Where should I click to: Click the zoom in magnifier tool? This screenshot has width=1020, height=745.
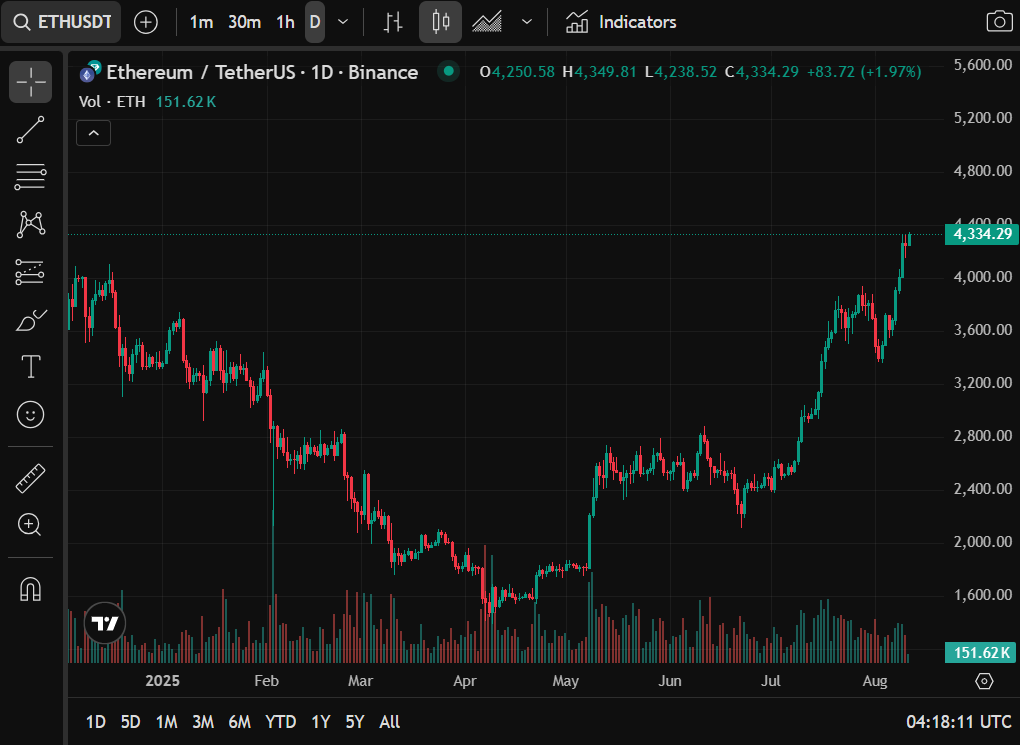pyautogui.click(x=31, y=525)
